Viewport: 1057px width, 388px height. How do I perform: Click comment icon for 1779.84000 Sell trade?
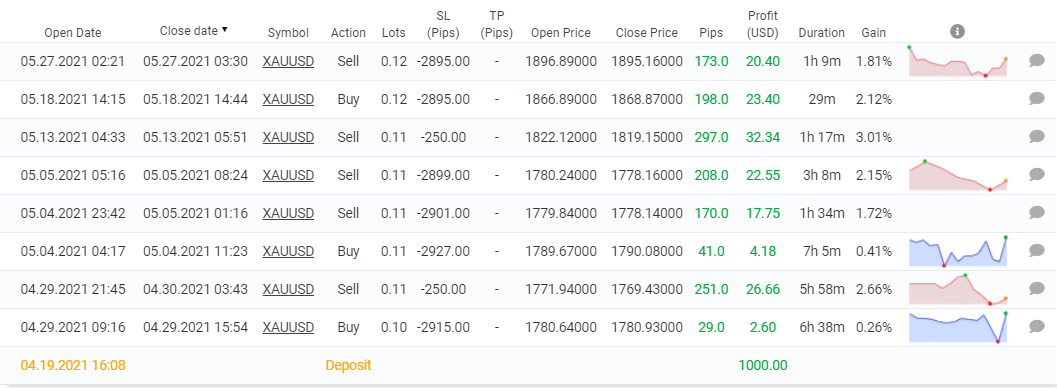[1037, 213]
